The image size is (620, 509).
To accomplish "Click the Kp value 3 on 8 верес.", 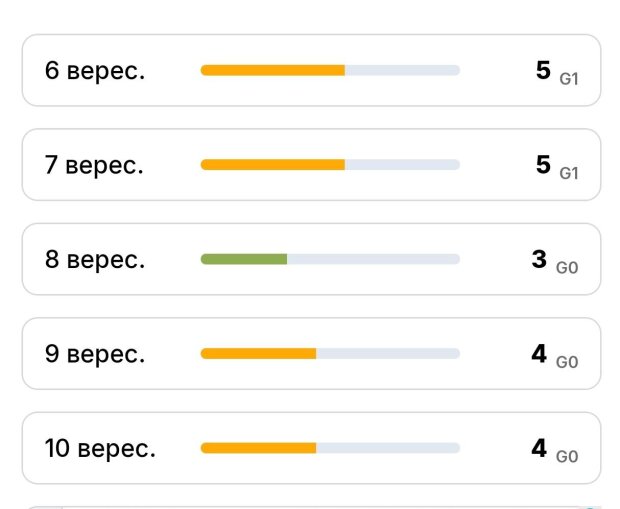I will pyautogui.click(x=539, y=259).
